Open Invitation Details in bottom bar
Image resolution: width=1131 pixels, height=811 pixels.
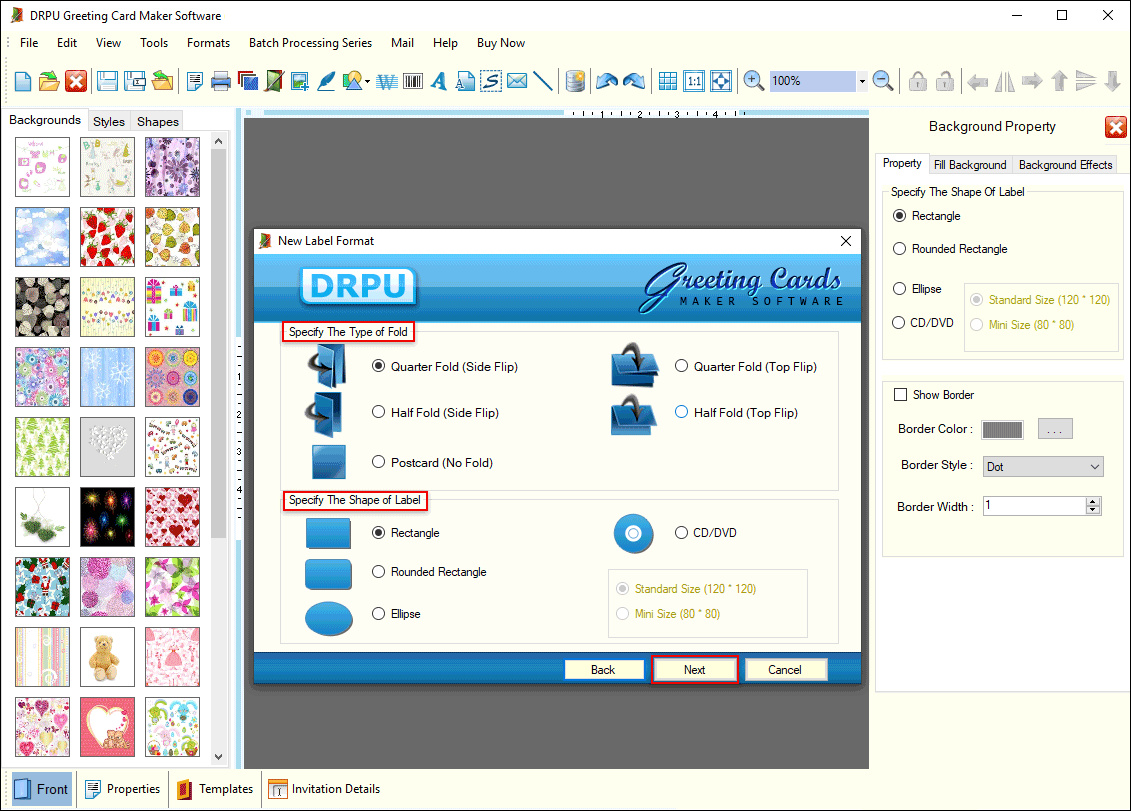[x=325, y=789]
